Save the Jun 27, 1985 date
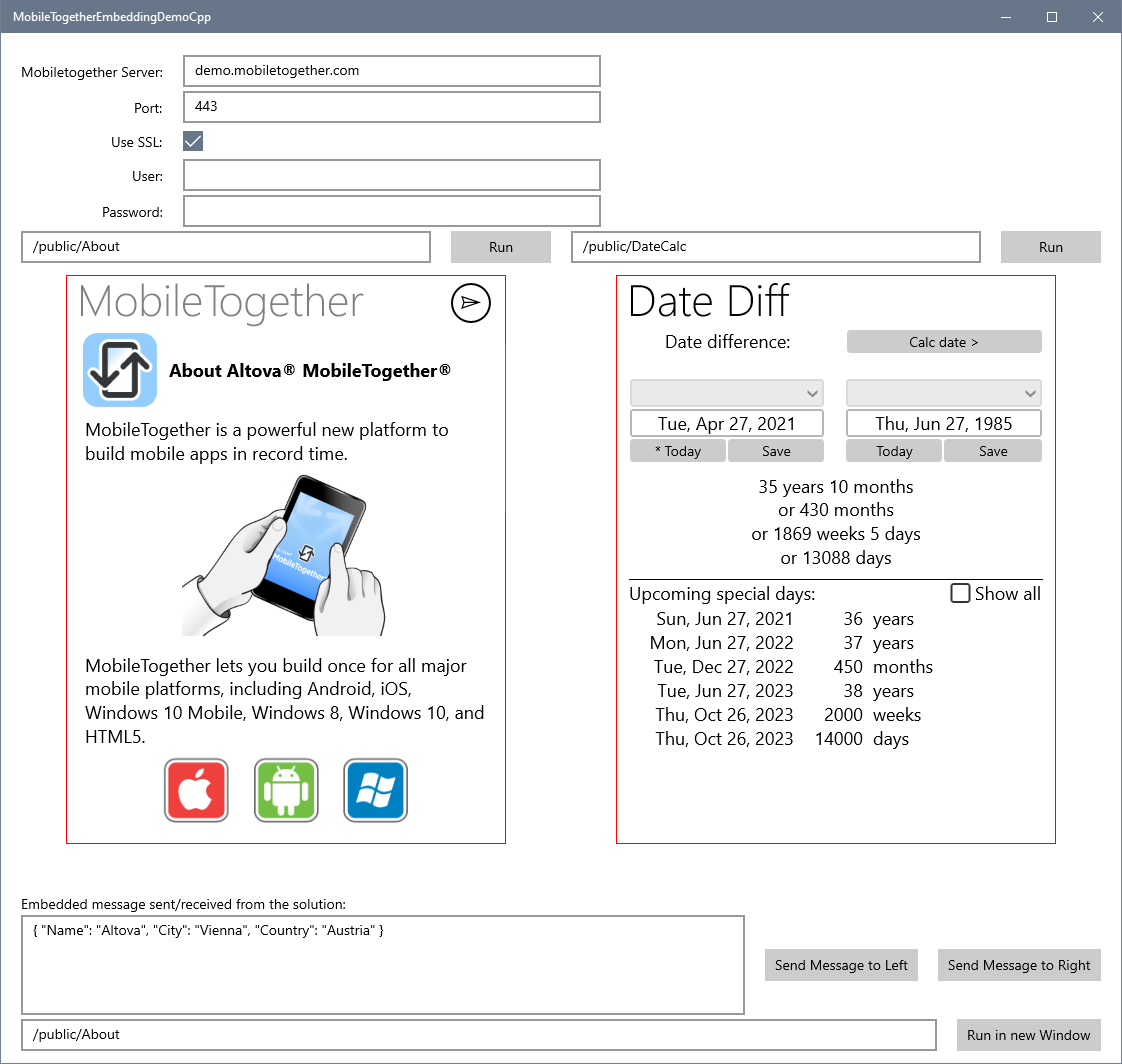1122x1064 pixels. (x=992, y=451)
